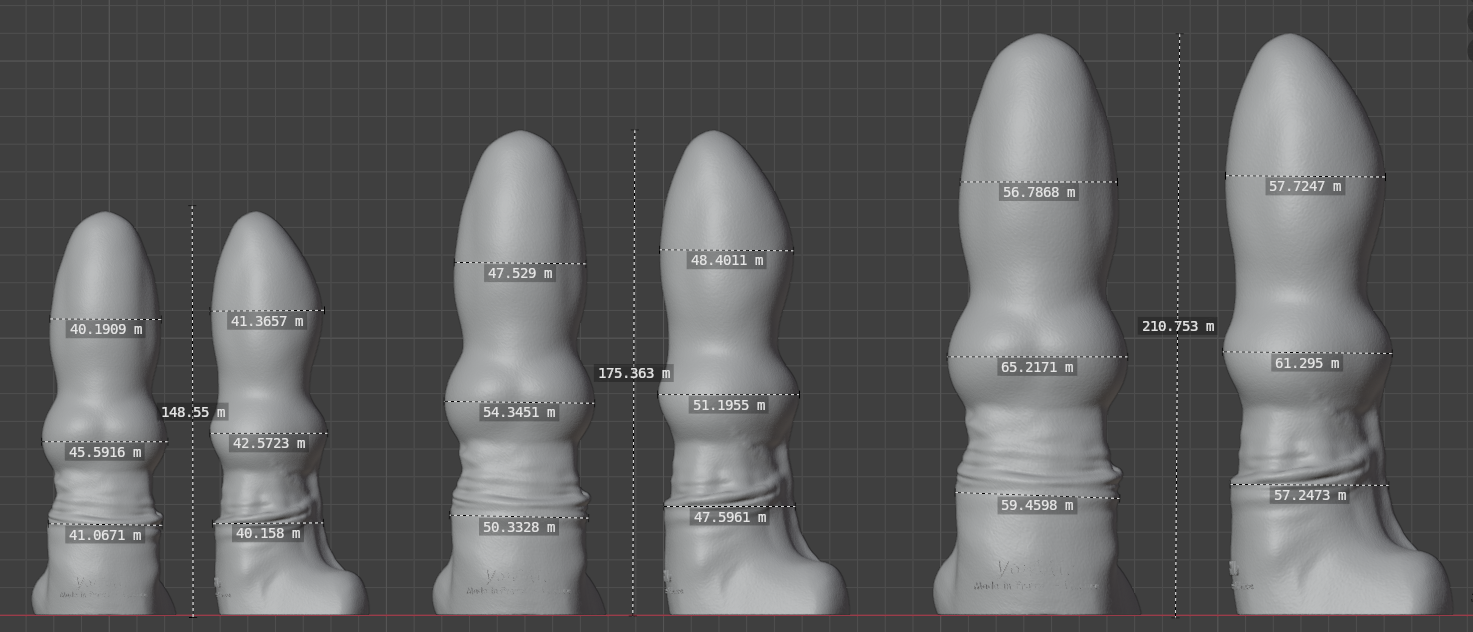1473x632 pixels.
Task: Click the 57.7247 m measurement label
Action: point(1305,186)
